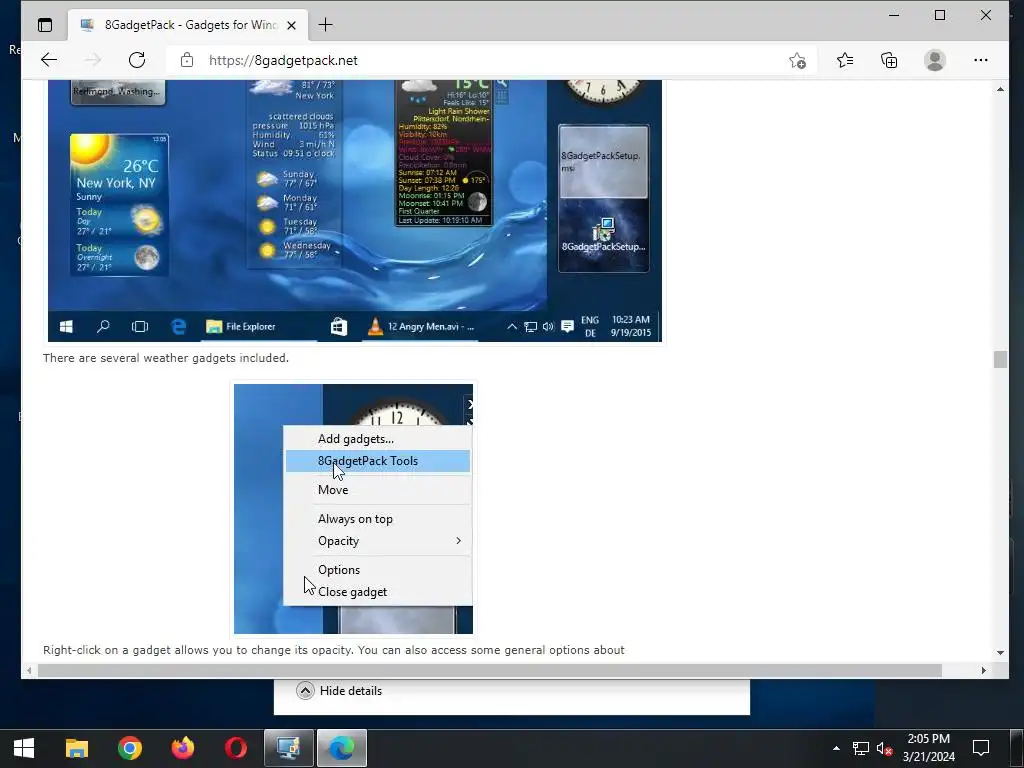The height and width of the screenshot is (768, 1024).
Task: Click the text 'There are several weather gadgets included.'
Action: click(x=166, y=358)
